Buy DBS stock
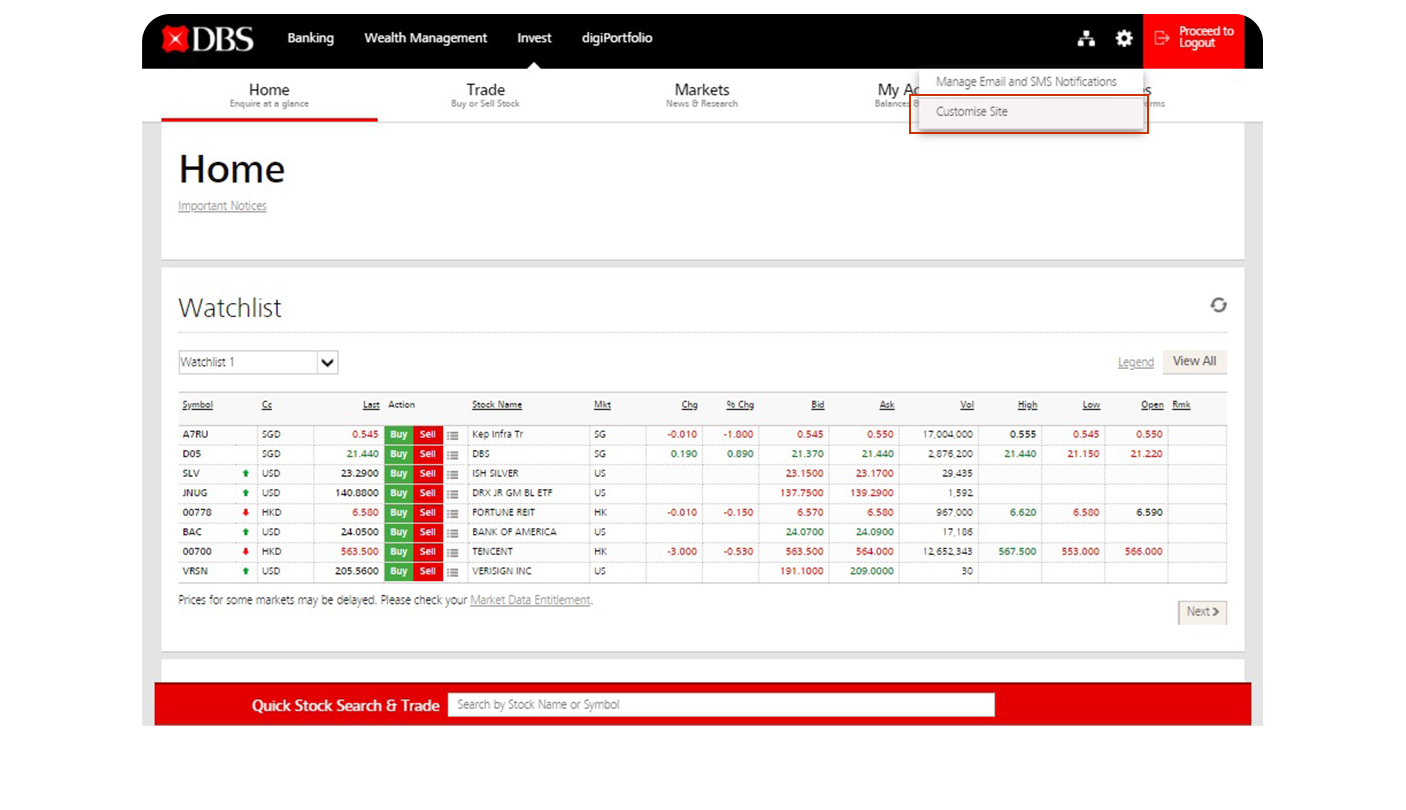1406x810 pixels. (399, 454)
